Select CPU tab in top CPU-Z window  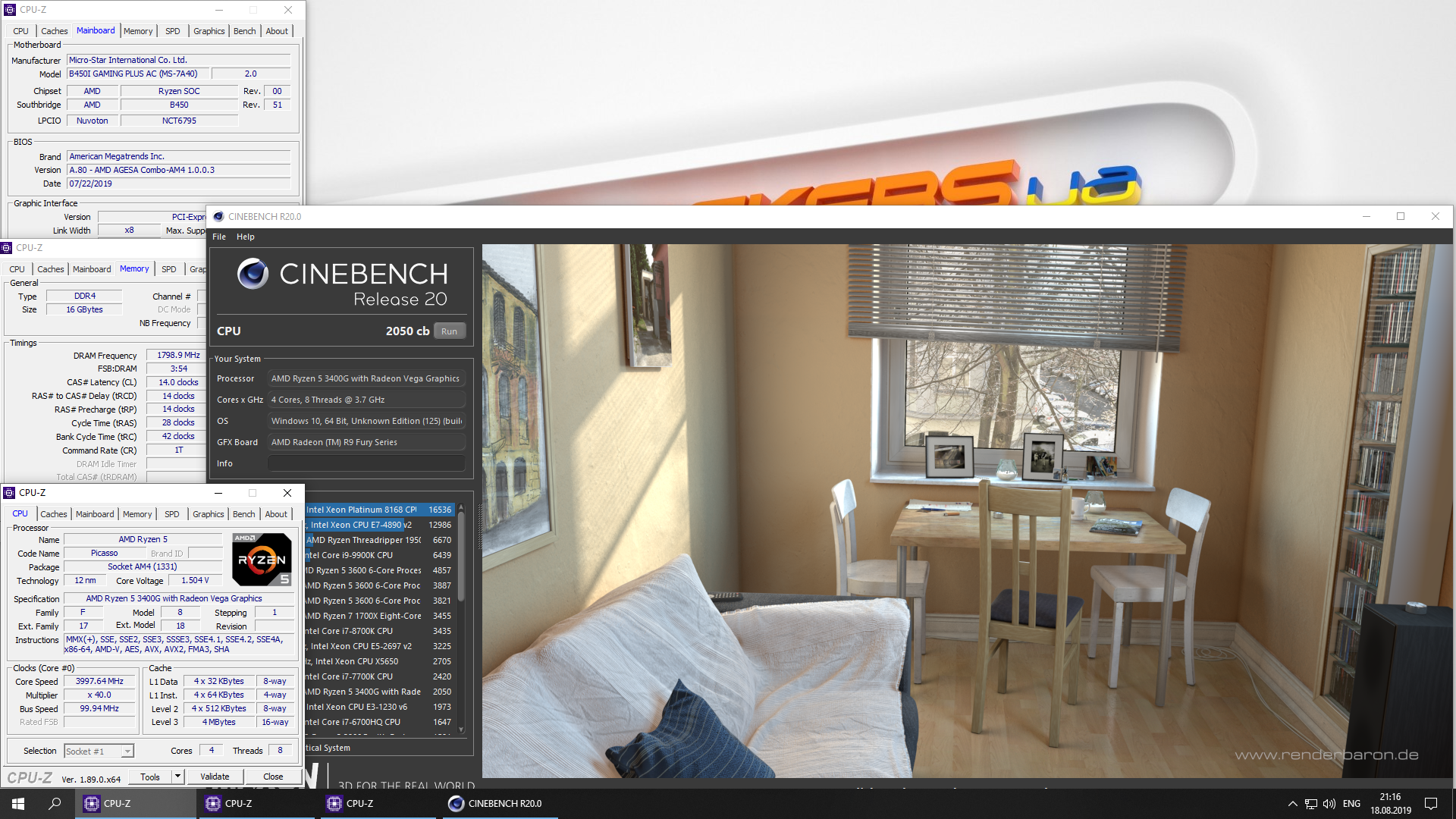[20, 31]
